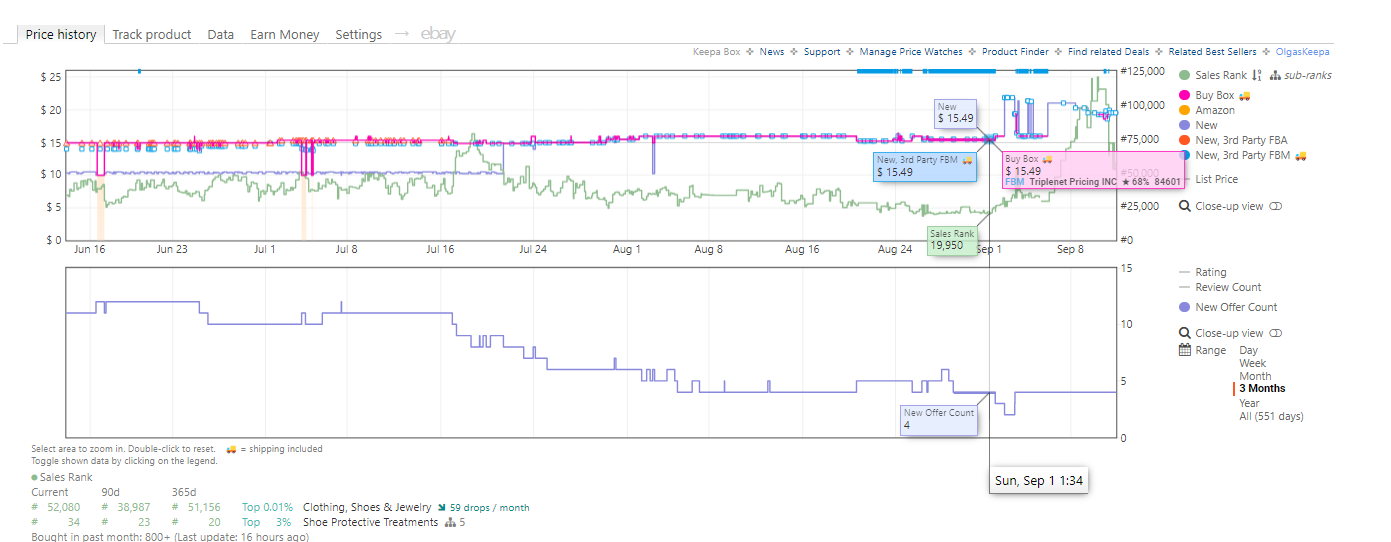The width and height of the screenshot is (1391, 542).
Task: Open the Data tab
Action: pos(221,34)
